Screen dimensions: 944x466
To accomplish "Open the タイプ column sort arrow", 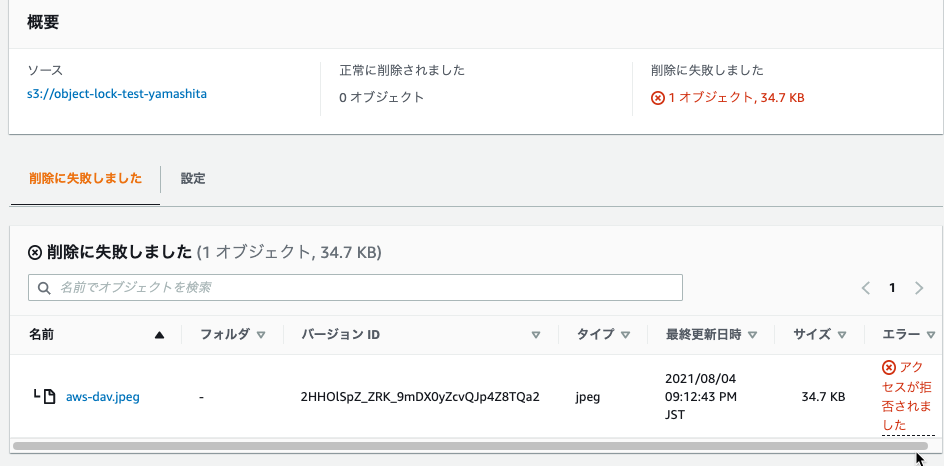I will pos(625,335).
